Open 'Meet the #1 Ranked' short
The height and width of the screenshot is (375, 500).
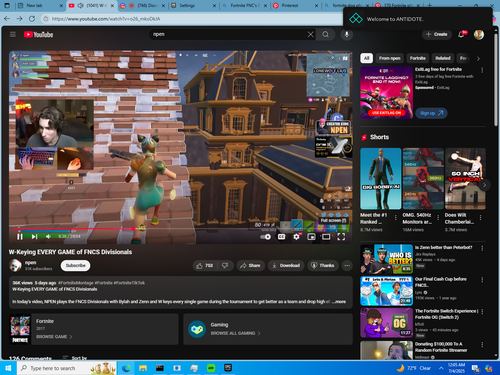[381, 179]
